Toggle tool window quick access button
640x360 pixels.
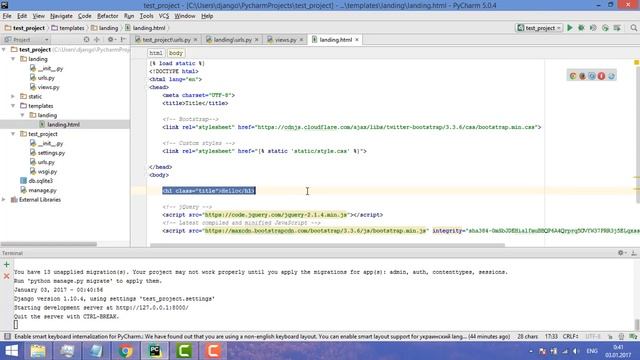tap(7, 336)
